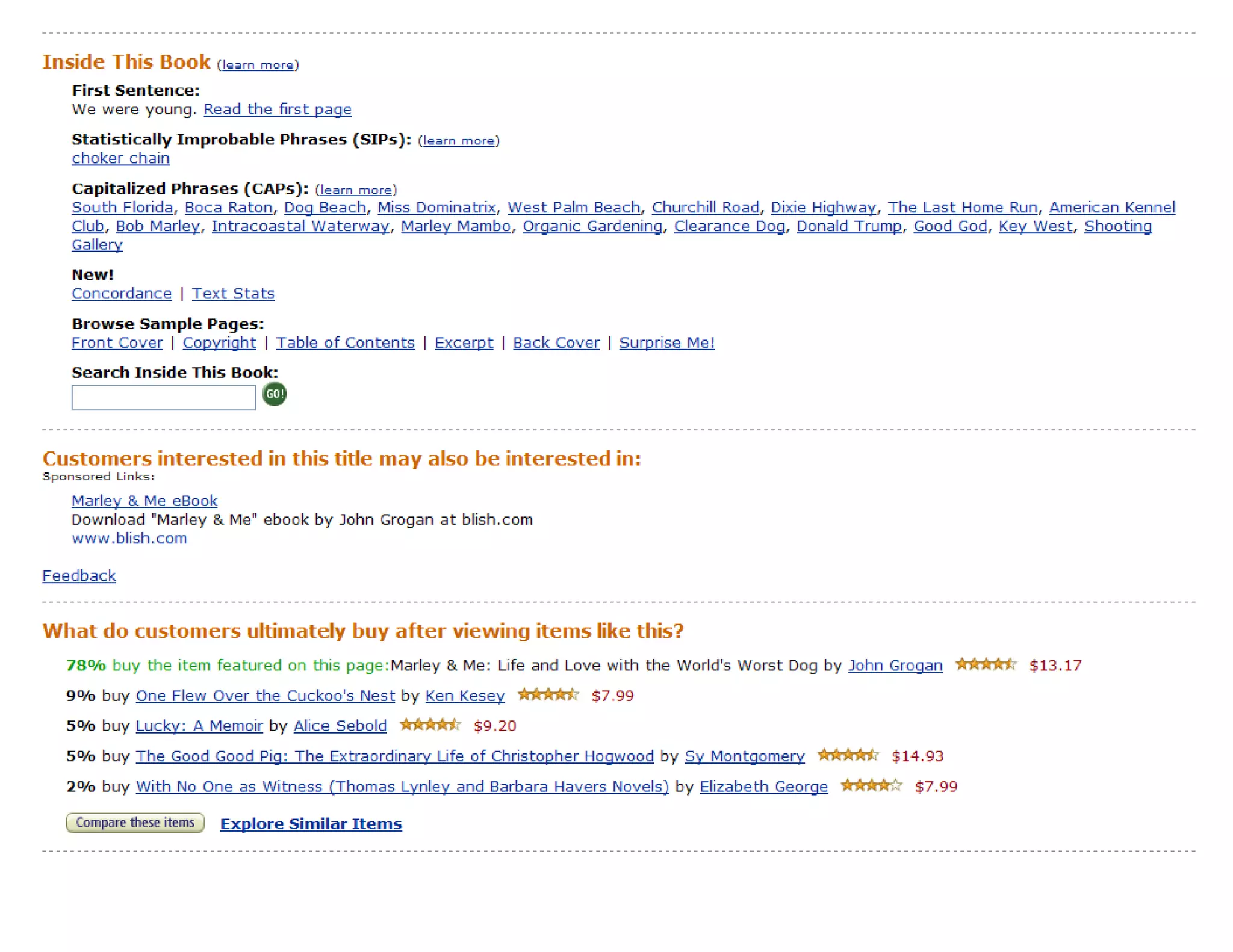Click the Feedback link
Viewport: 1233px width, 952px height.
[x=79, y=576]
